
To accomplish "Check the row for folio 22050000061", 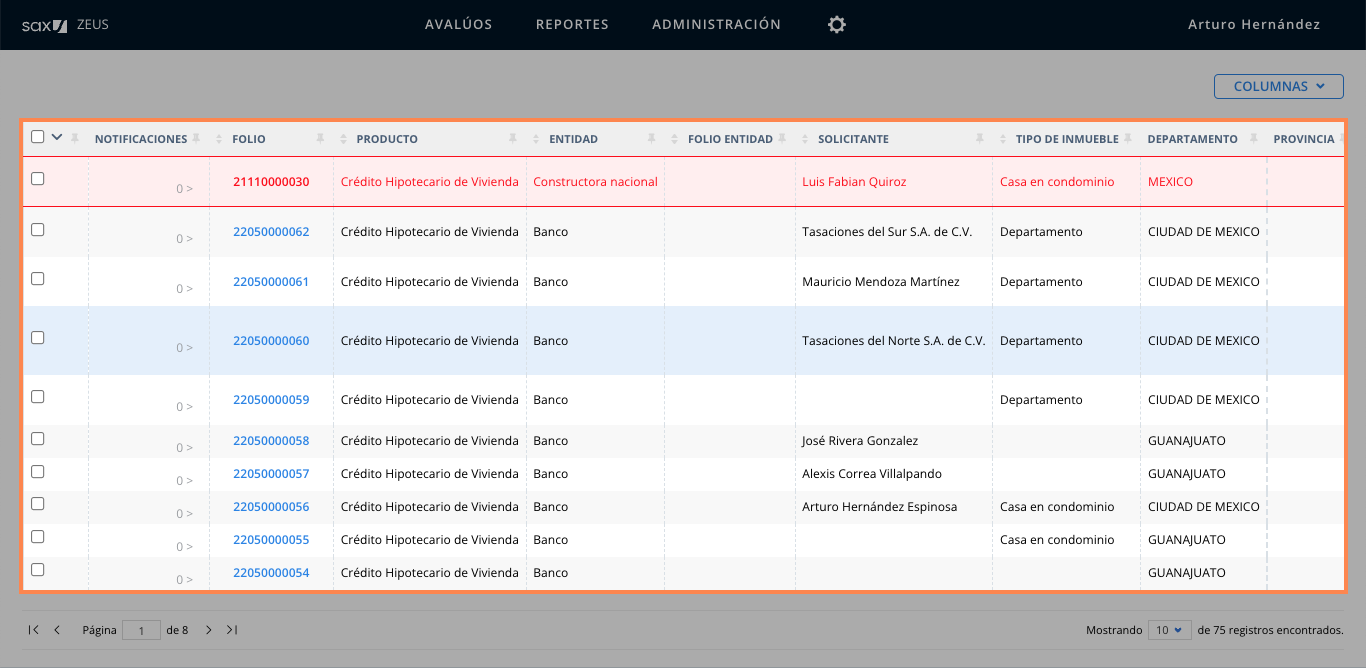I will click(x=38, y=279).
